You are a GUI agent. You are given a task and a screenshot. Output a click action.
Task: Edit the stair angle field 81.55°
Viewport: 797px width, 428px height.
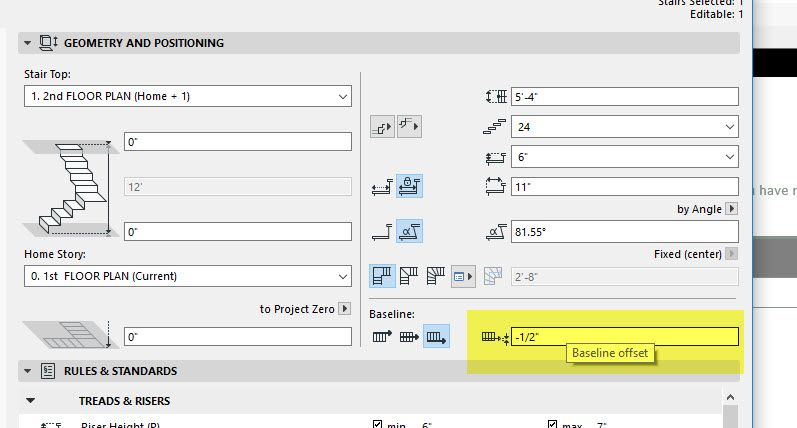625,232
